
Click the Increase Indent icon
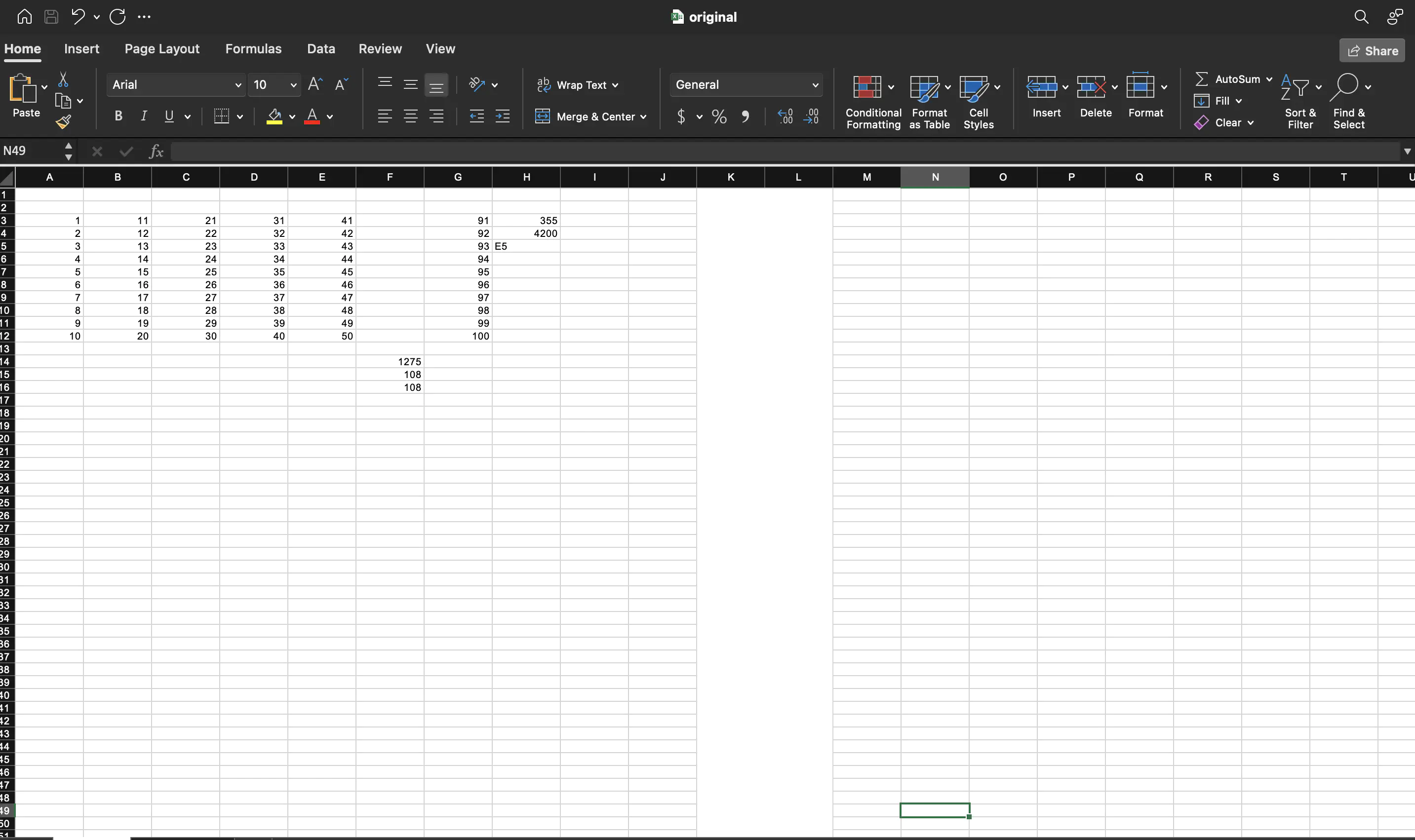[x=502, y=116]
